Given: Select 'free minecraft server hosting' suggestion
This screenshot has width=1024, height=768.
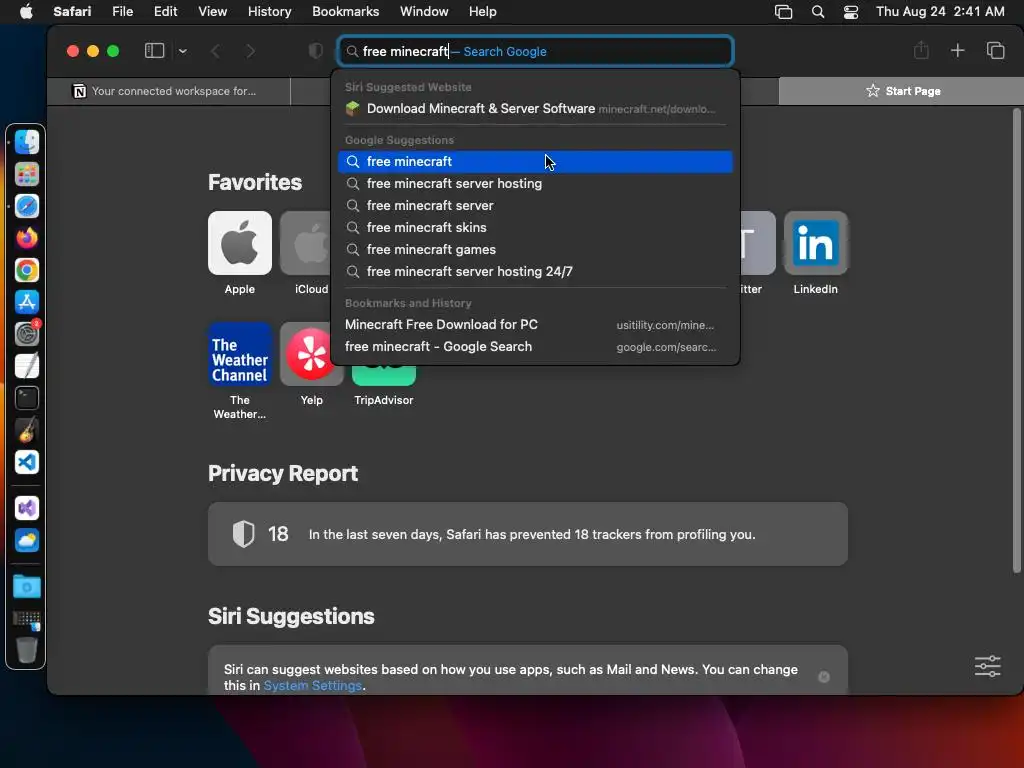Looking at the screenshot, I should click(536, 184).
